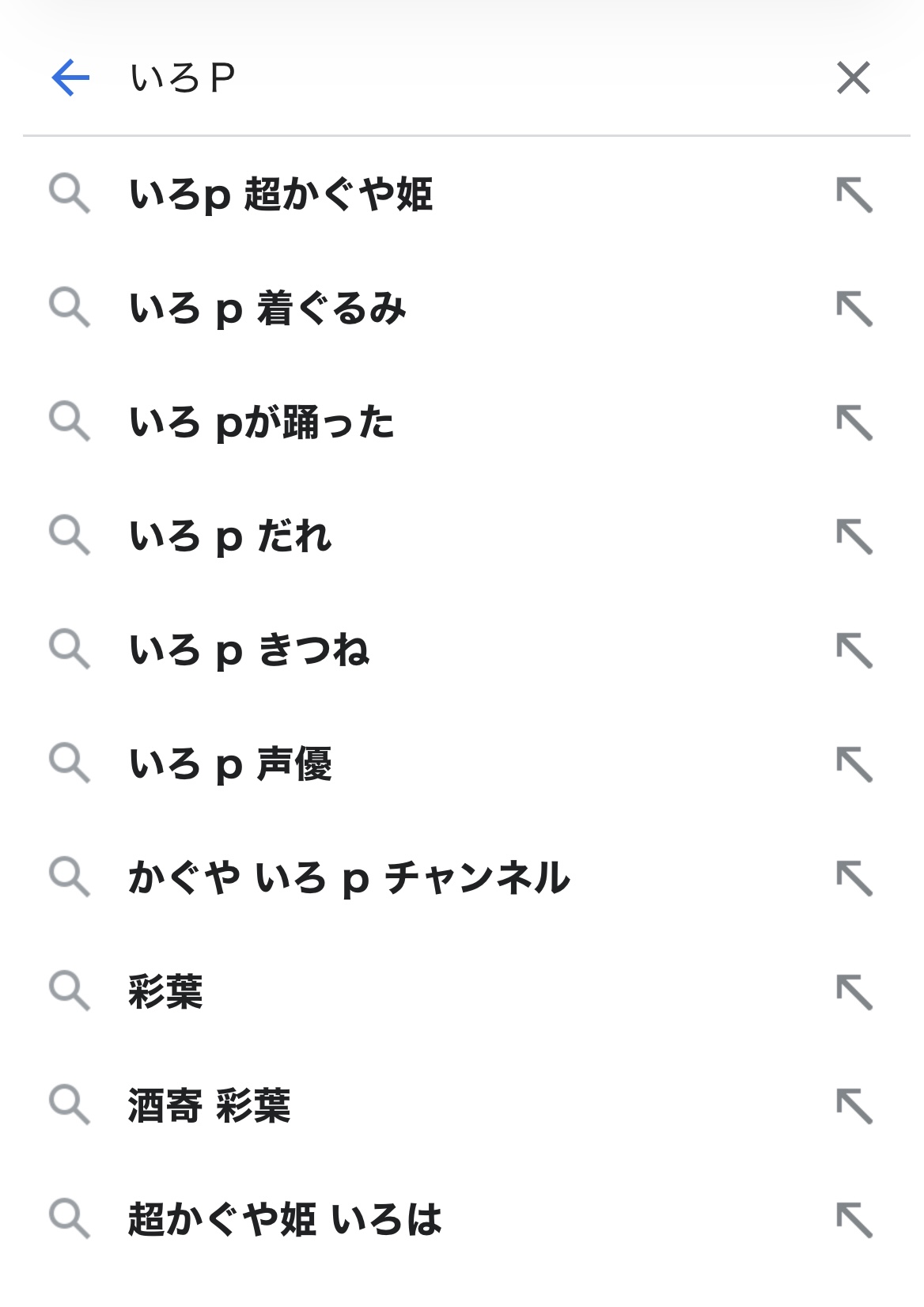
Task: Click magnifier icon beside いろ p きつね
Action: 70,650
